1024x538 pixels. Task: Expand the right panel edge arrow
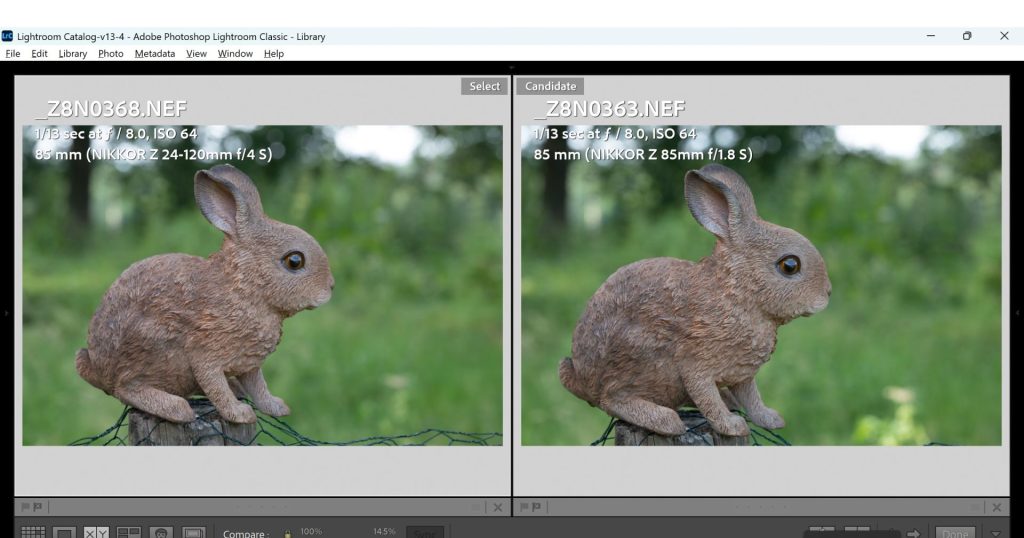pos(1017,313)
